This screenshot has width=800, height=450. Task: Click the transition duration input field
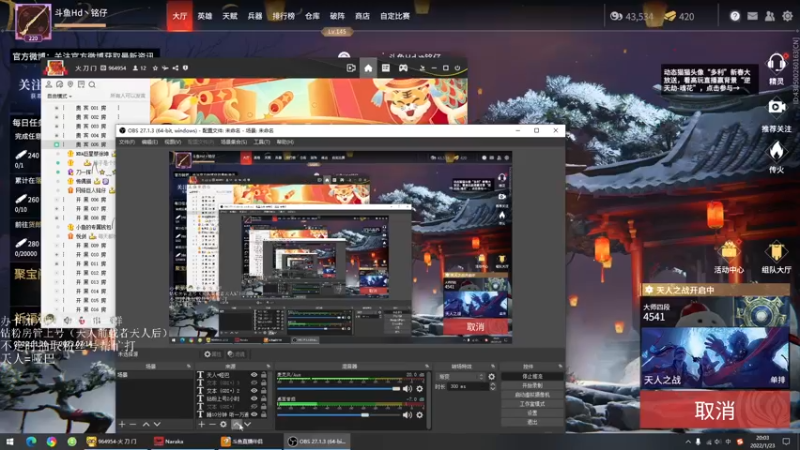tap(467, 387)
